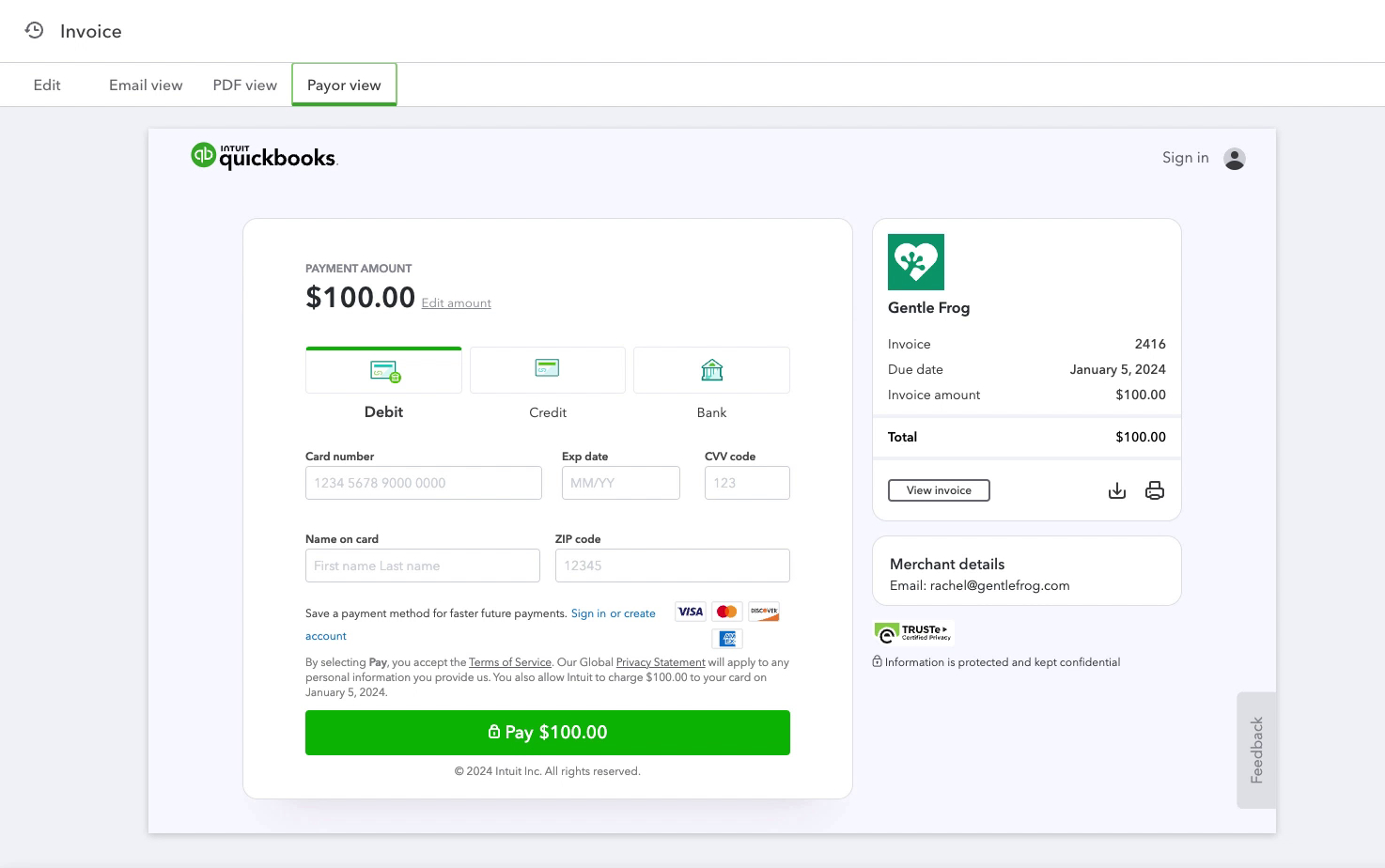Click the $100.00 payment amount heading
The image size is (1385, 868).
point(360,298)
